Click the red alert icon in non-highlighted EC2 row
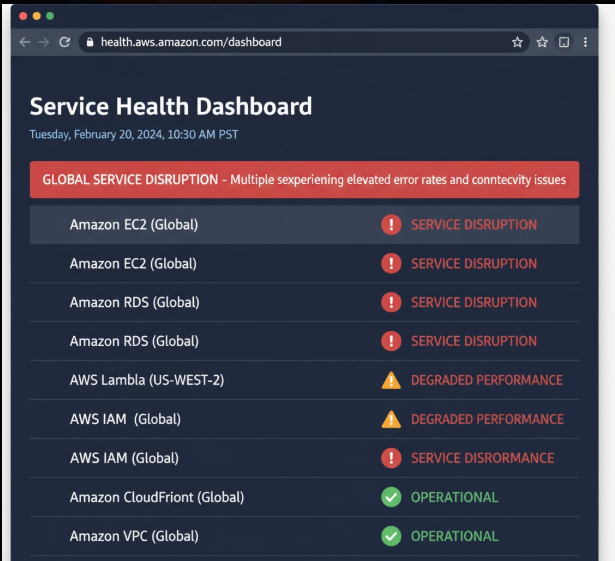This screenshot has height=561, width=615. pyautogui.click(x=391, y=263)
